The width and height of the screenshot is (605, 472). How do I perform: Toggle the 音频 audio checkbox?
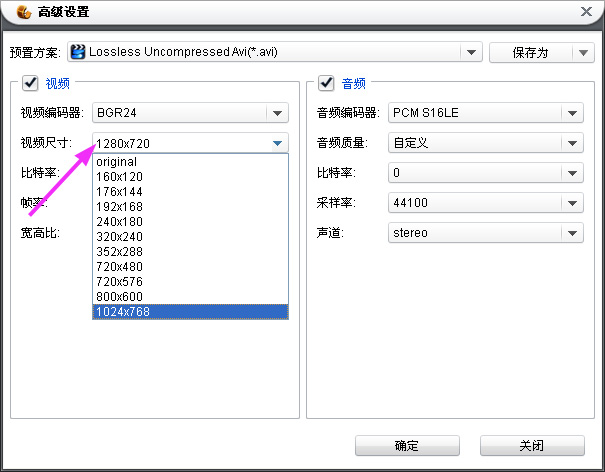point(326,83)
